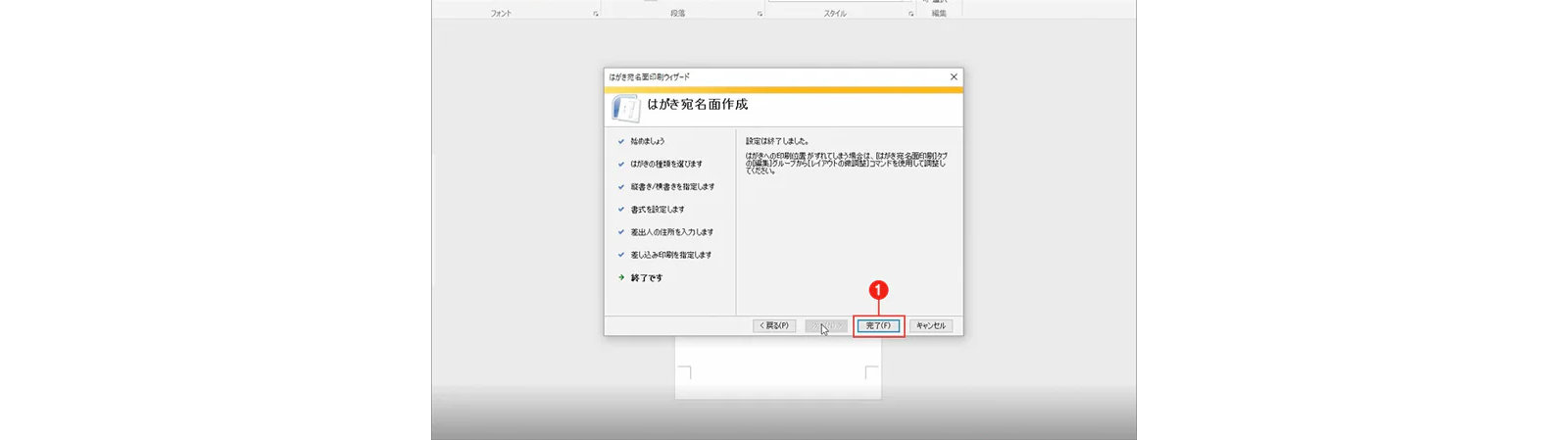Select the 書式を設定します step
This screenshot has width=1568, height=440.
658,209
